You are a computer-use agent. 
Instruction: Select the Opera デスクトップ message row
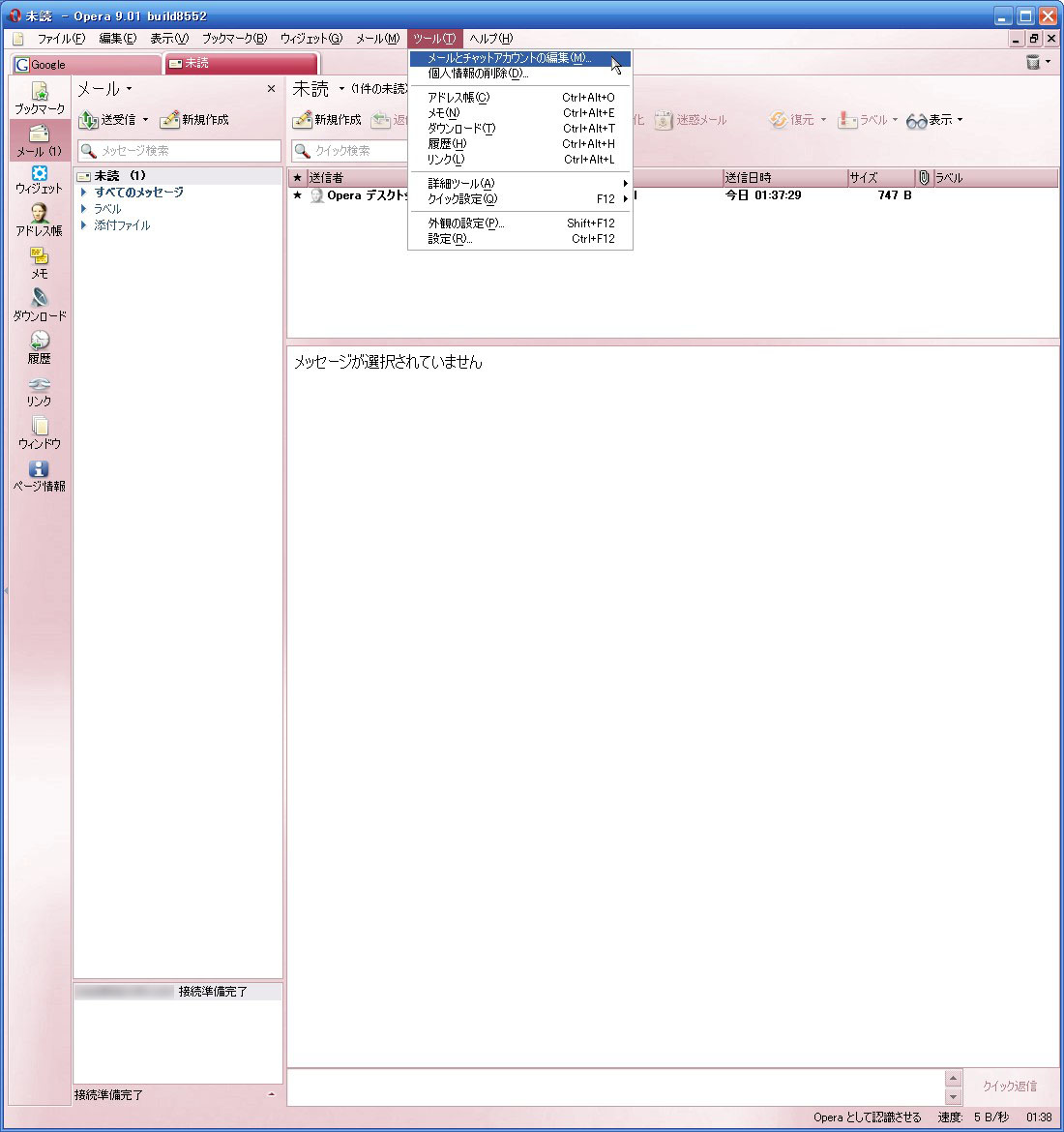pos(673,195)
